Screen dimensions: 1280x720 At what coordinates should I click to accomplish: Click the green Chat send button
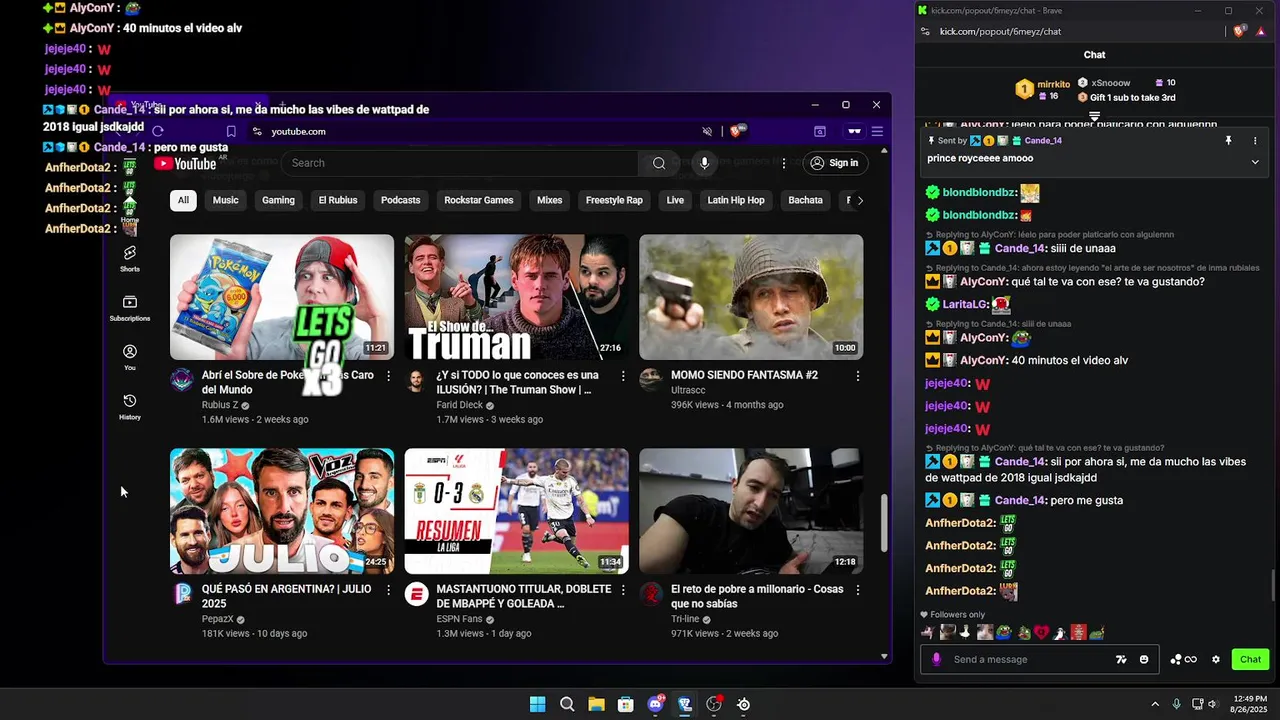click(1250, 659)
